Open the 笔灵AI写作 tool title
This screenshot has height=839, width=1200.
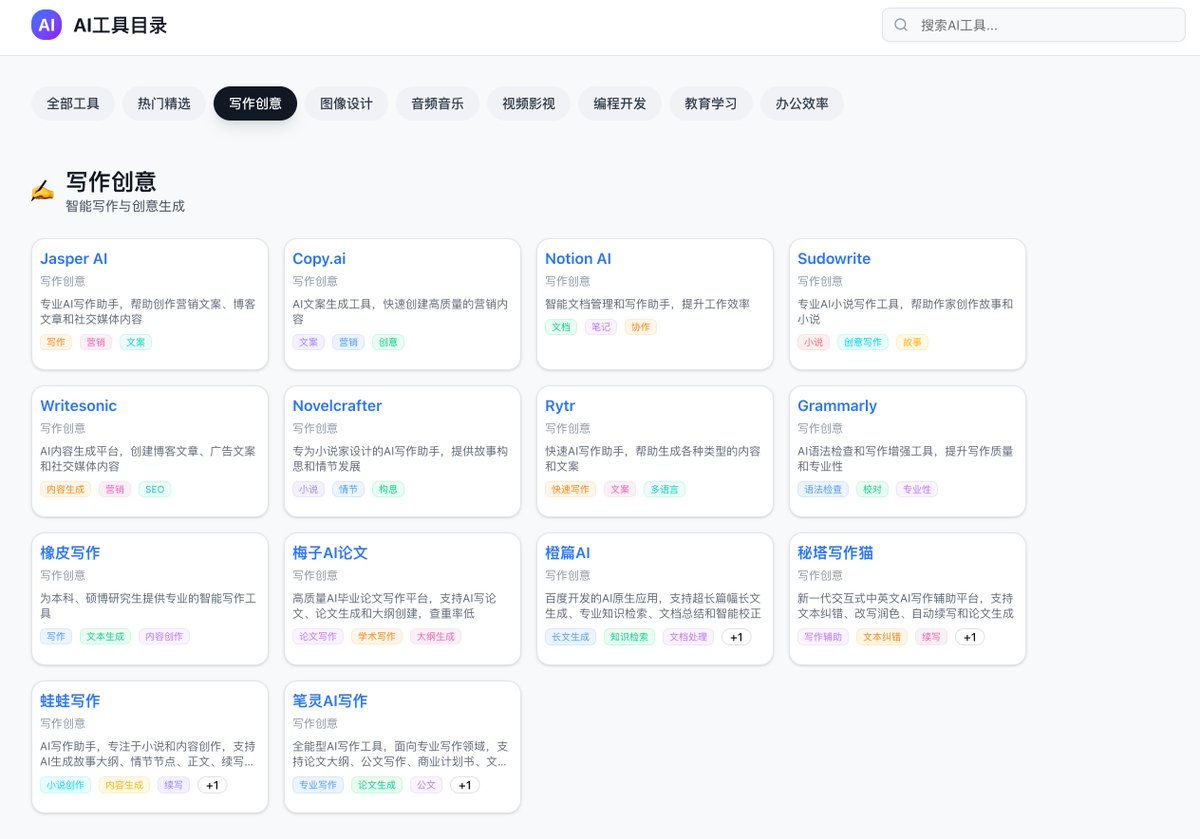coord(330,700)
